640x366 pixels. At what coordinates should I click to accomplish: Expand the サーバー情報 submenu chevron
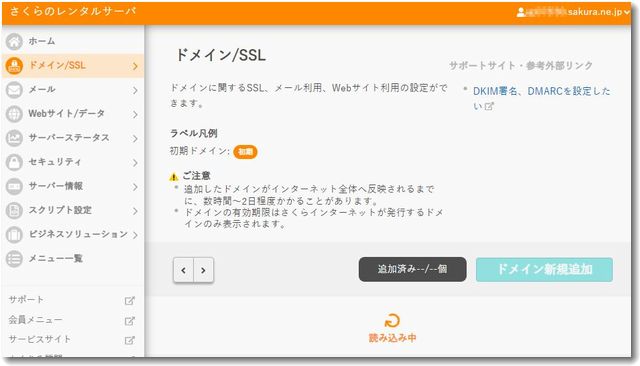[136, 187]
